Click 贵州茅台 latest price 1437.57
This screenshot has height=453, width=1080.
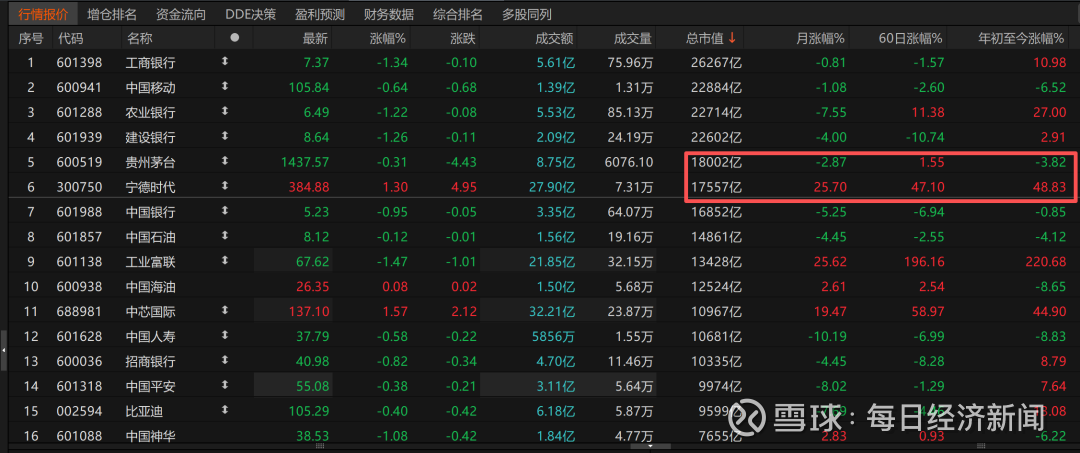[305, 162]
